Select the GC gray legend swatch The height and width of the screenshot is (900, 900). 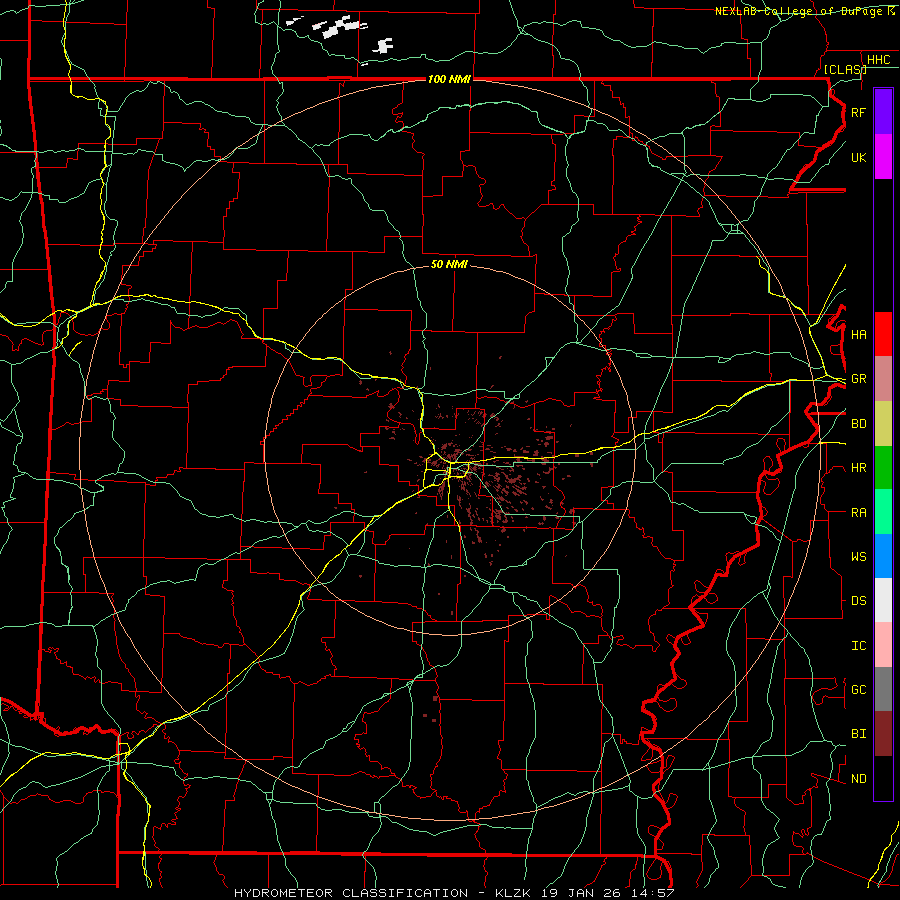point(883,689)
